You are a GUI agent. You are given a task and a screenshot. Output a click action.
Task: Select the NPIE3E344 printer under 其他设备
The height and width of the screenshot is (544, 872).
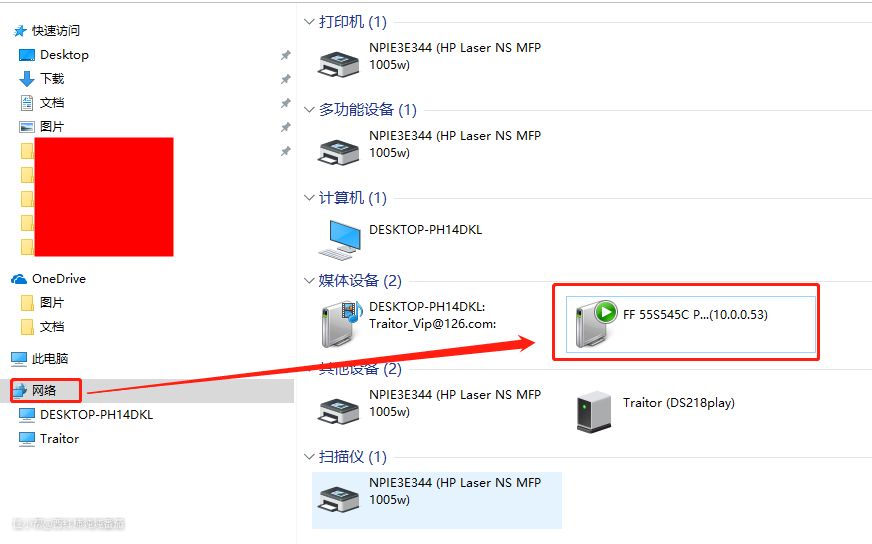coord(338,411)
